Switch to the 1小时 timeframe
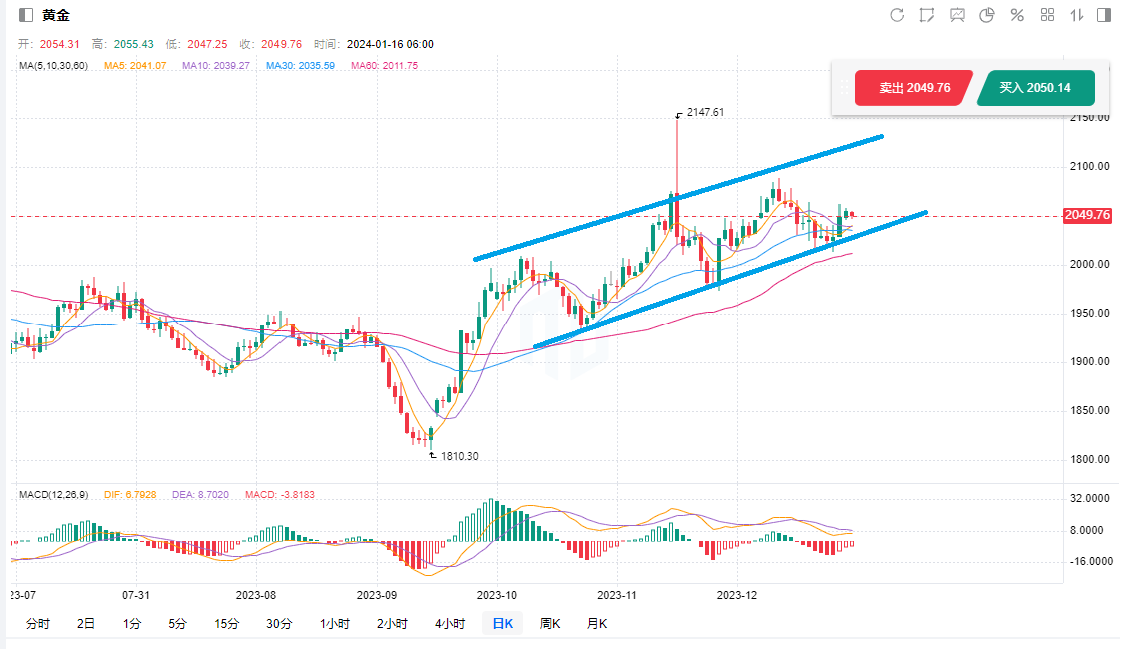 click(335, 624)
